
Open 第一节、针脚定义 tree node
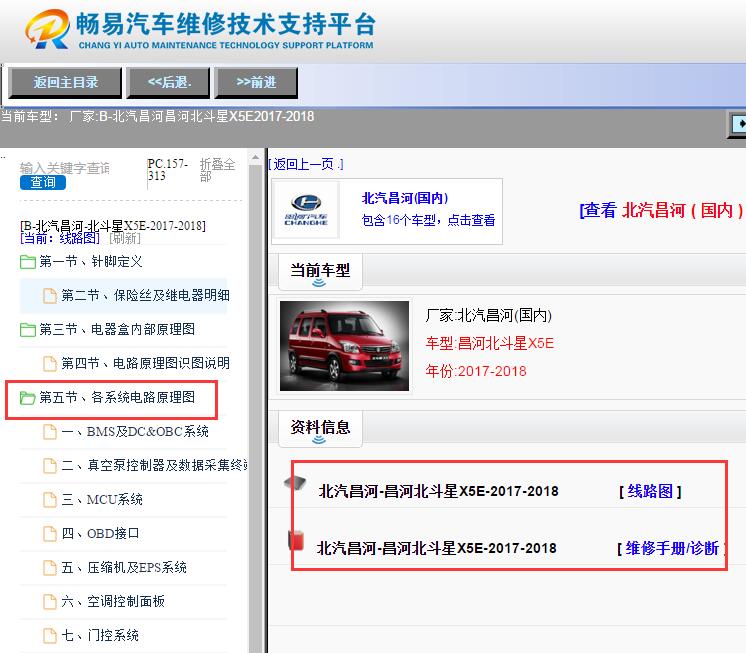click(90, 262)
